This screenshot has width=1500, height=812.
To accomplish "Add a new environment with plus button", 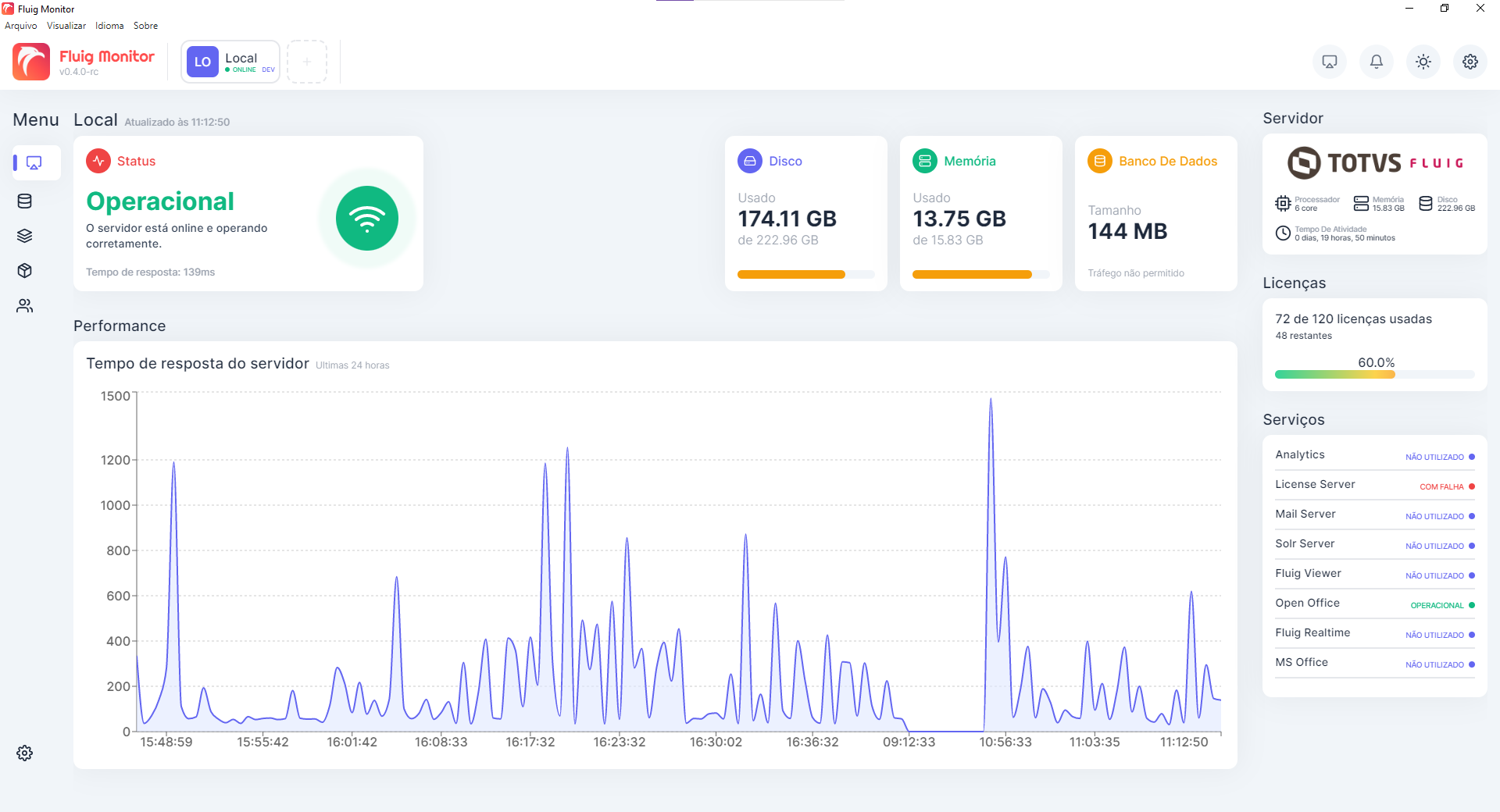I will (307, 62).
